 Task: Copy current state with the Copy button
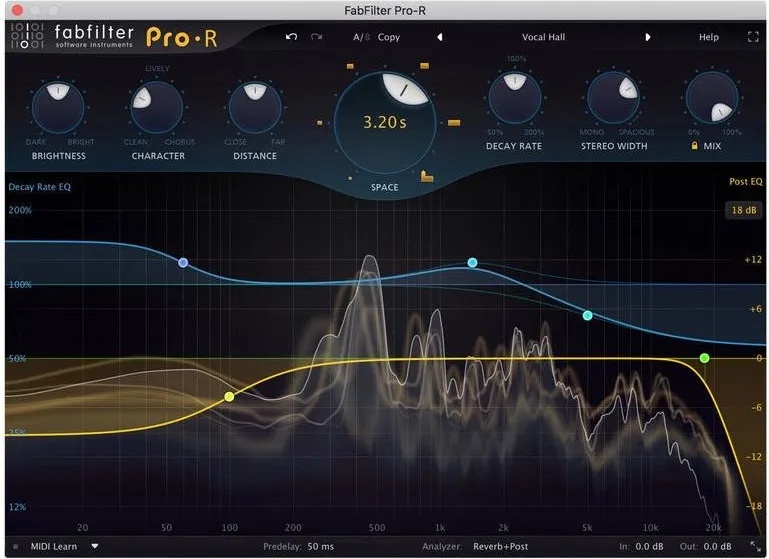pos(388,37)
